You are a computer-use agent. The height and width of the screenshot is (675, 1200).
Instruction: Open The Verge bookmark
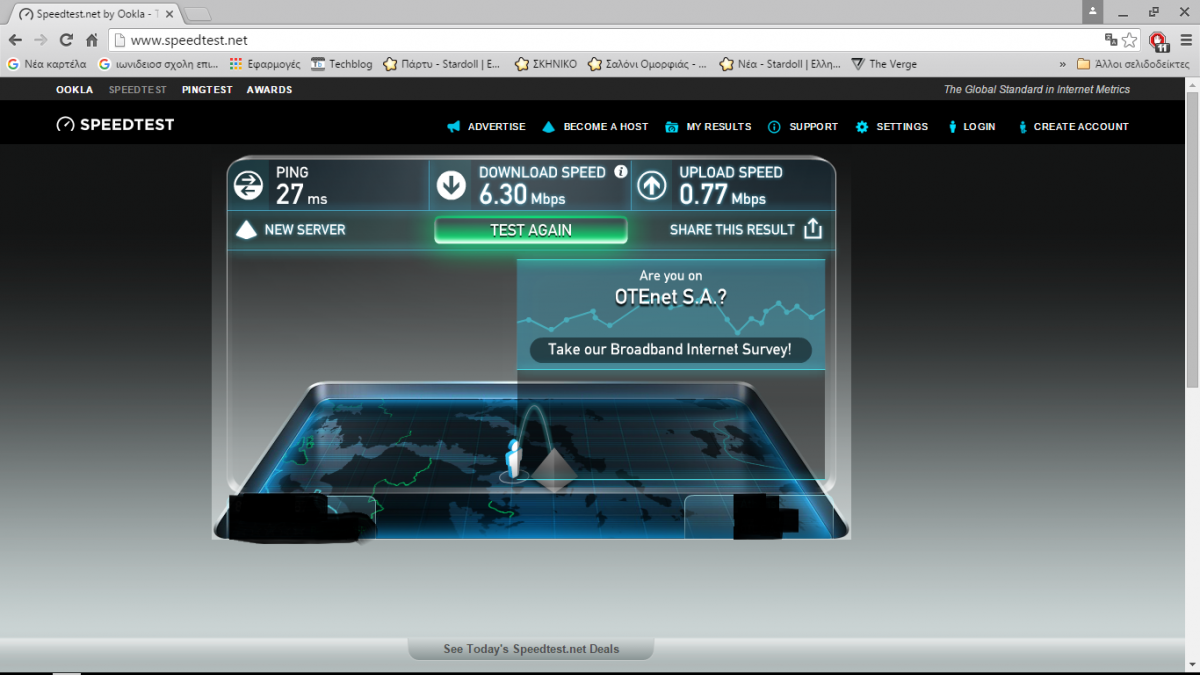884,64
